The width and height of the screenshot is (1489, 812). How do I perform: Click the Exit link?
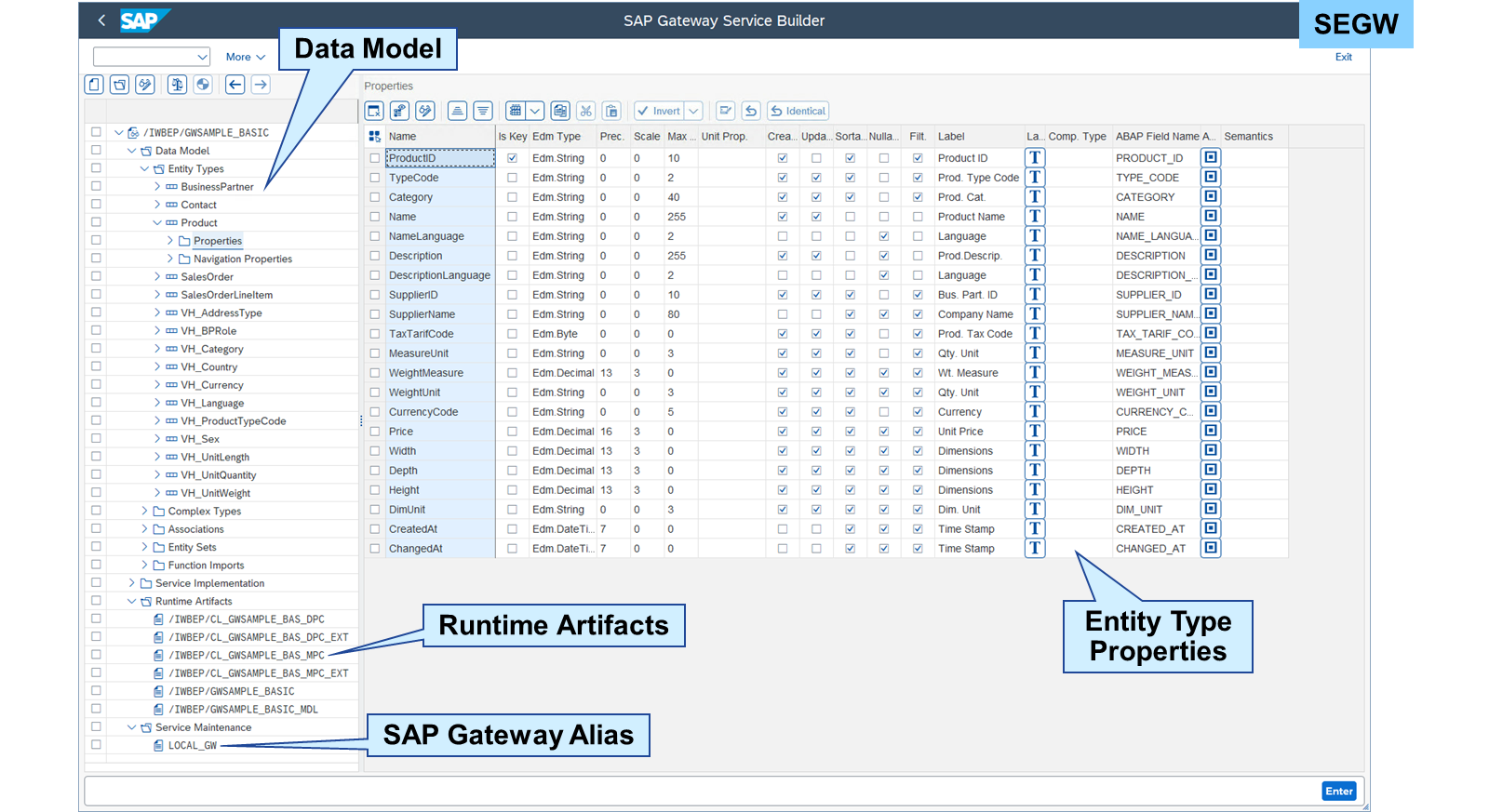[1343, 57]
